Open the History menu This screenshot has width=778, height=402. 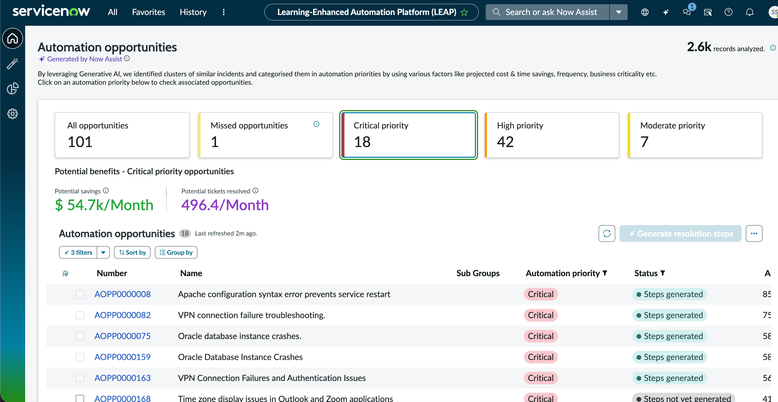[193, 12]
